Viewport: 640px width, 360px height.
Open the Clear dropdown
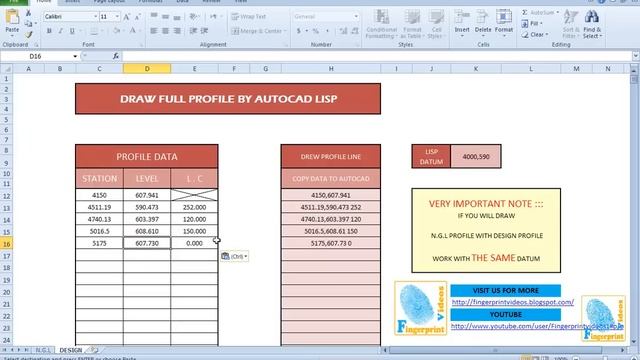(535, 35)
